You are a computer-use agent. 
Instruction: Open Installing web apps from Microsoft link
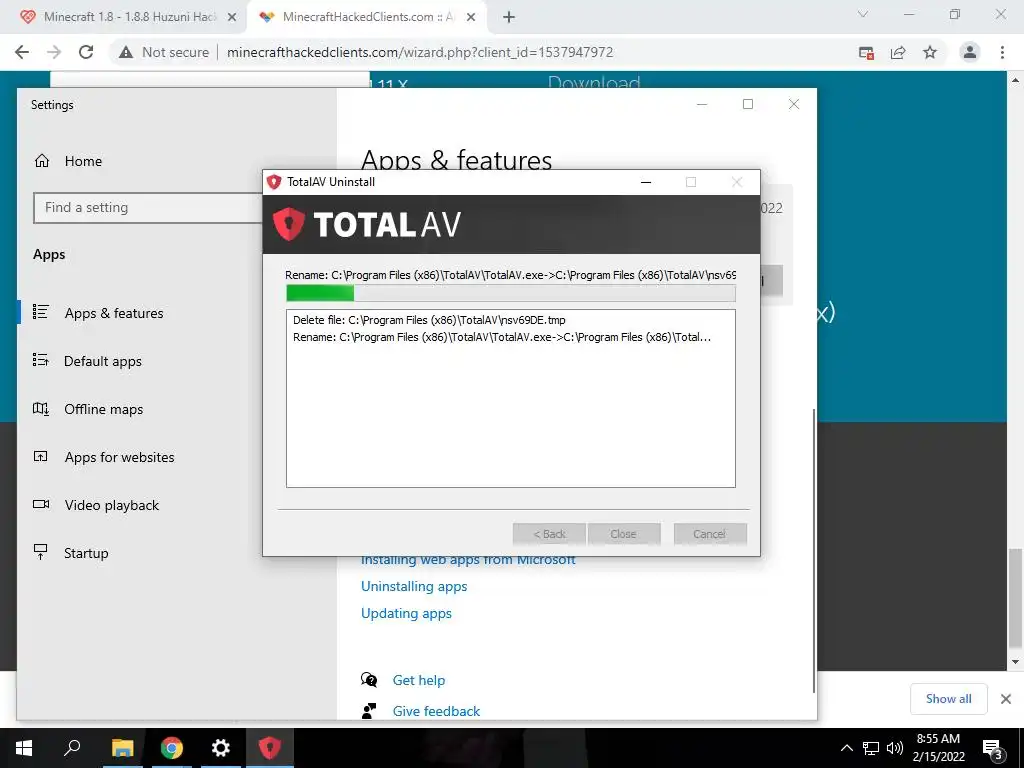468,560
